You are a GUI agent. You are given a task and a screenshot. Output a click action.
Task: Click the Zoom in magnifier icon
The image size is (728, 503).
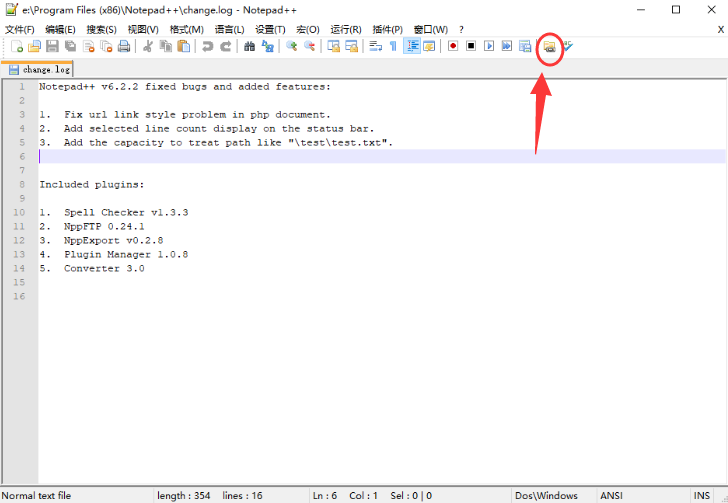pyautogui.click(x=292, y=46)
